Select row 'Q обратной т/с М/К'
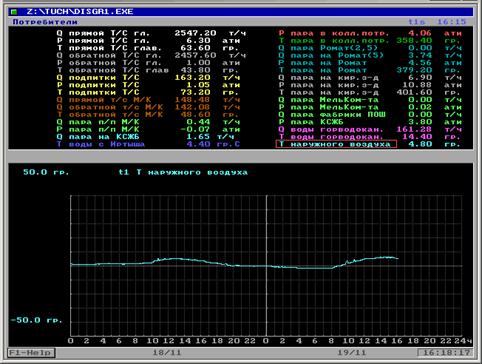The height and width of the screenshot is (364, 482). (148, 107)
